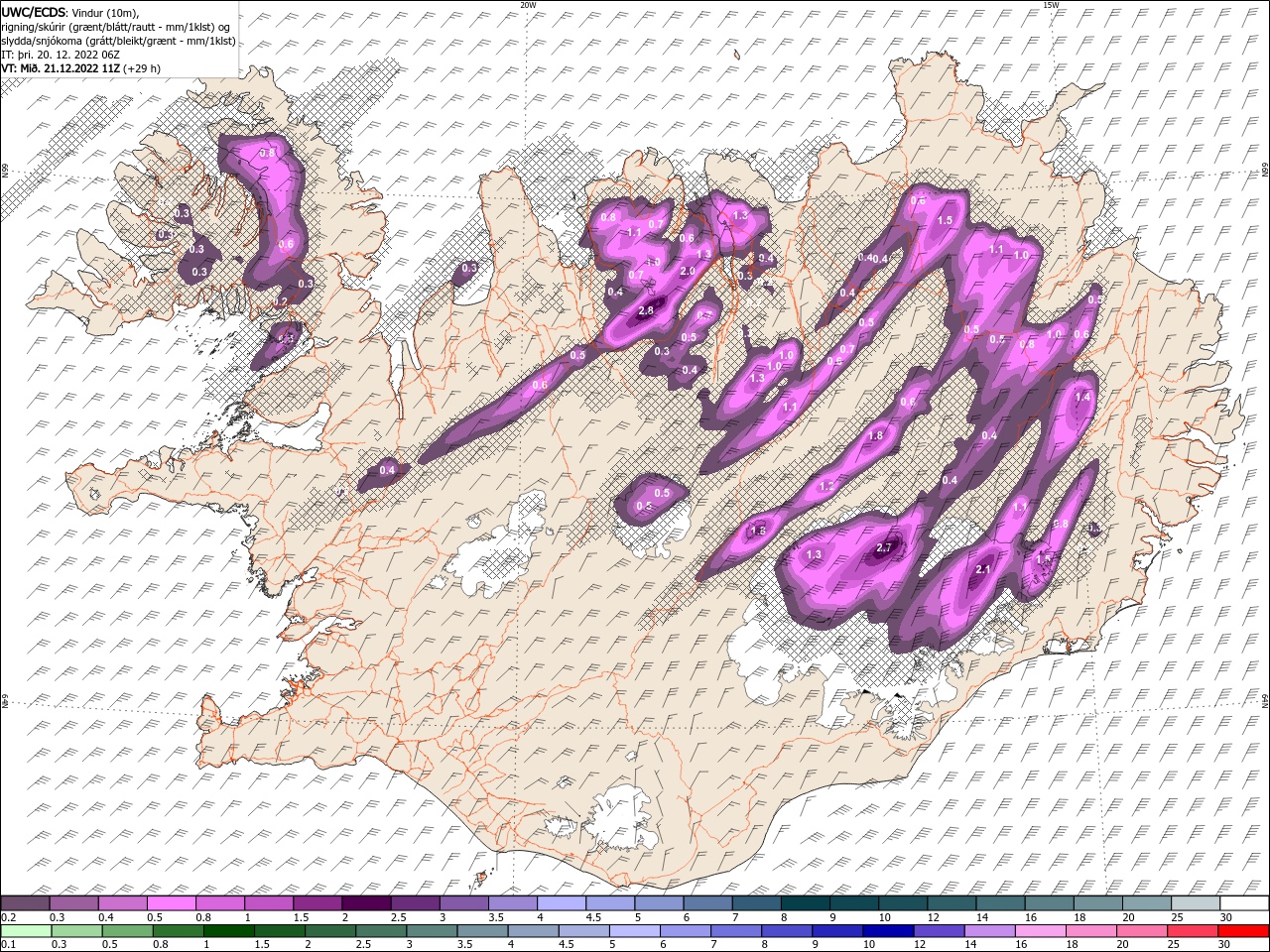Click the upper legend swatch between 0.2 and 0.3
1270x952 pixels.
point(25,903)
